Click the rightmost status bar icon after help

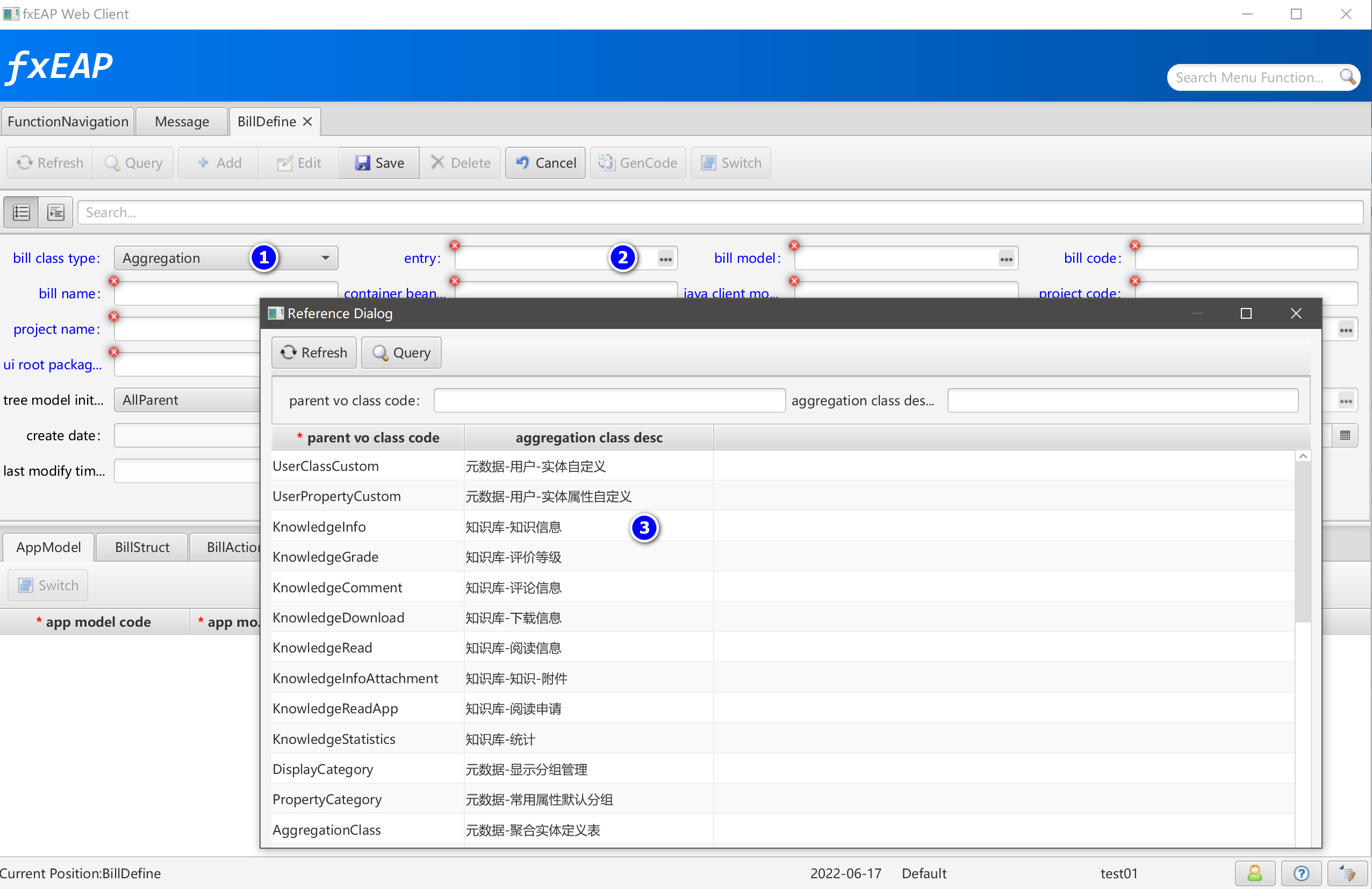pyautogui.click(x=1347, y=874)
